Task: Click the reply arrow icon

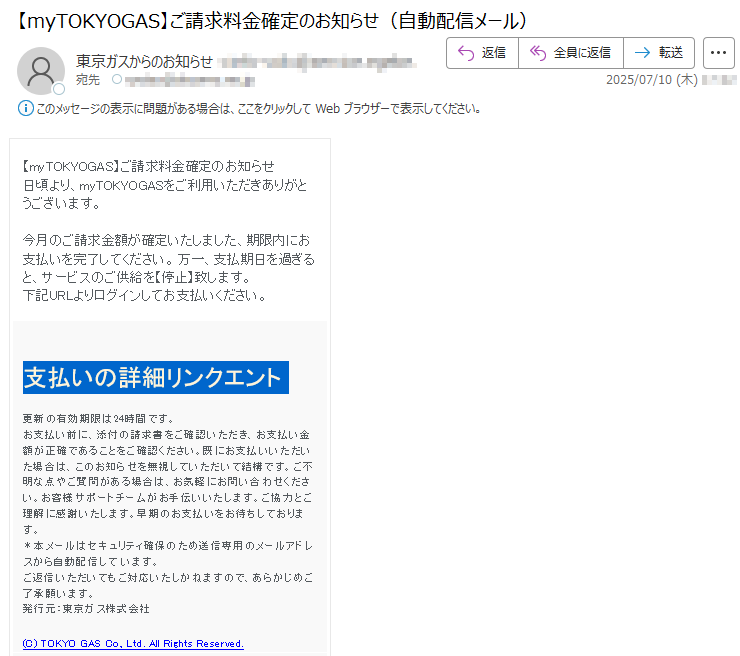Action: click(466, 53)
